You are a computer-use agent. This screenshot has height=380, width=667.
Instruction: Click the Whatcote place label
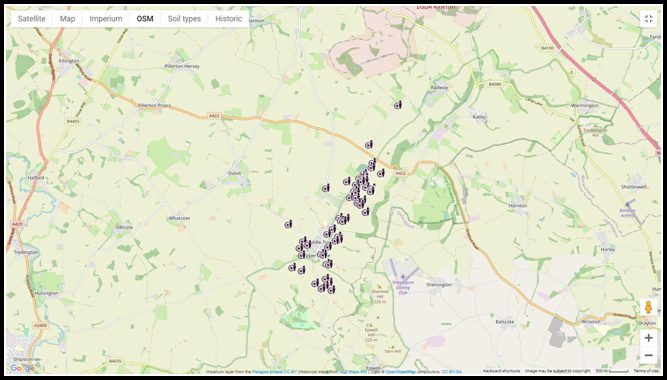(x=179, y=218)
